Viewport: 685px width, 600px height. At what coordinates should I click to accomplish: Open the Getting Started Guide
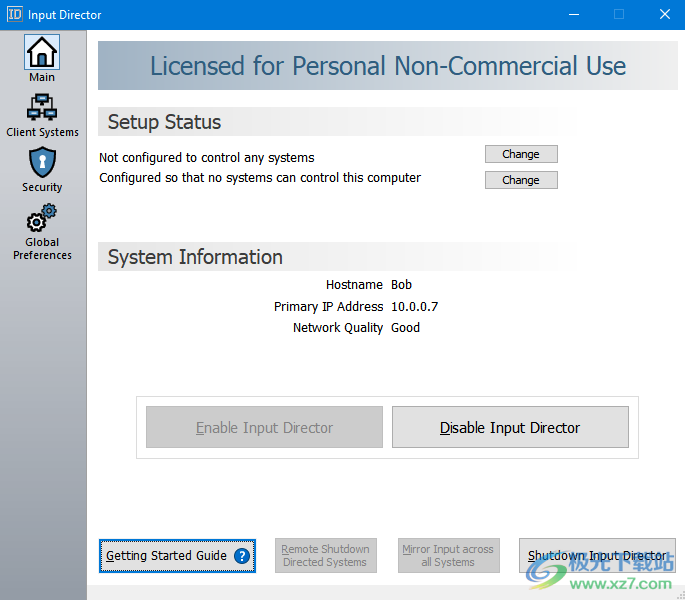tap(177, 556)
